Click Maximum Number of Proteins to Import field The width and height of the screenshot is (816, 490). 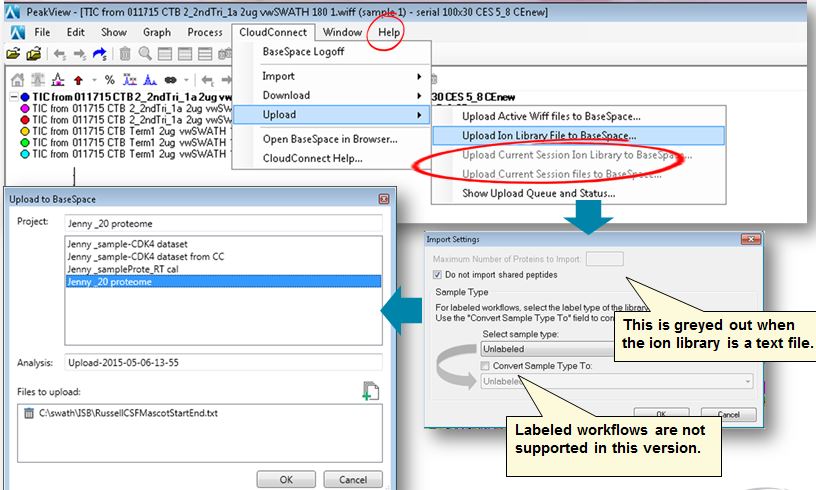(x=604, y=259)
